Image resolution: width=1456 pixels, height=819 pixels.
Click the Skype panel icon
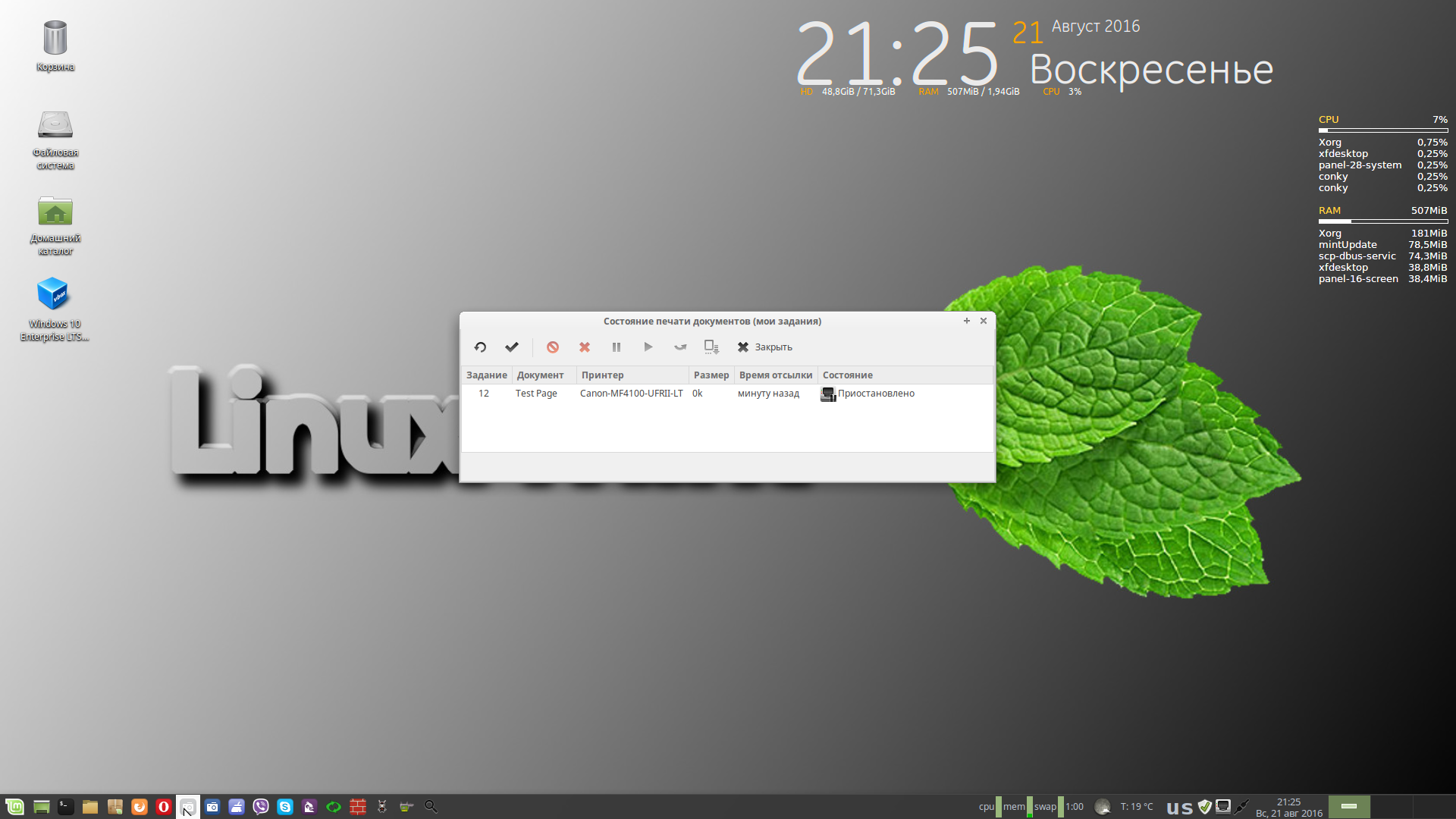coord(285,807)
